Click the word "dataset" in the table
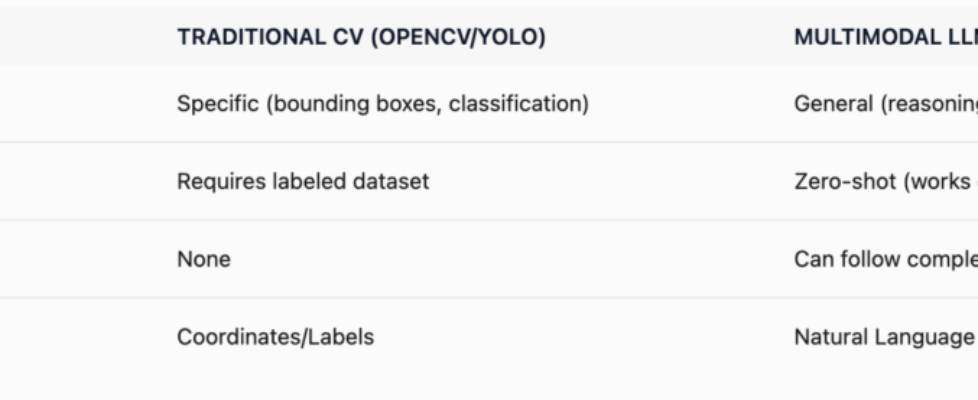 point(395,181)
